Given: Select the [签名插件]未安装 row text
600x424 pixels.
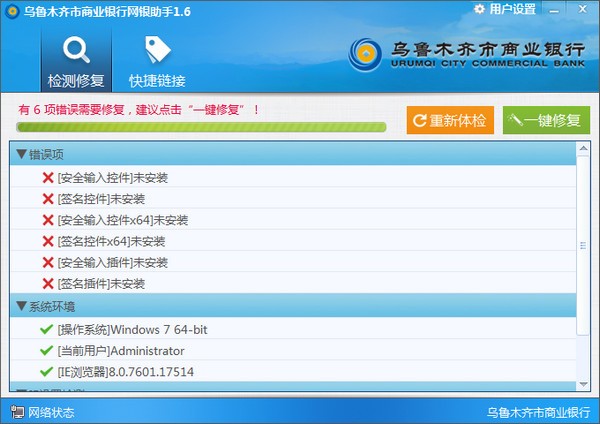Looking at the screenshot, I should coord(101,284).
